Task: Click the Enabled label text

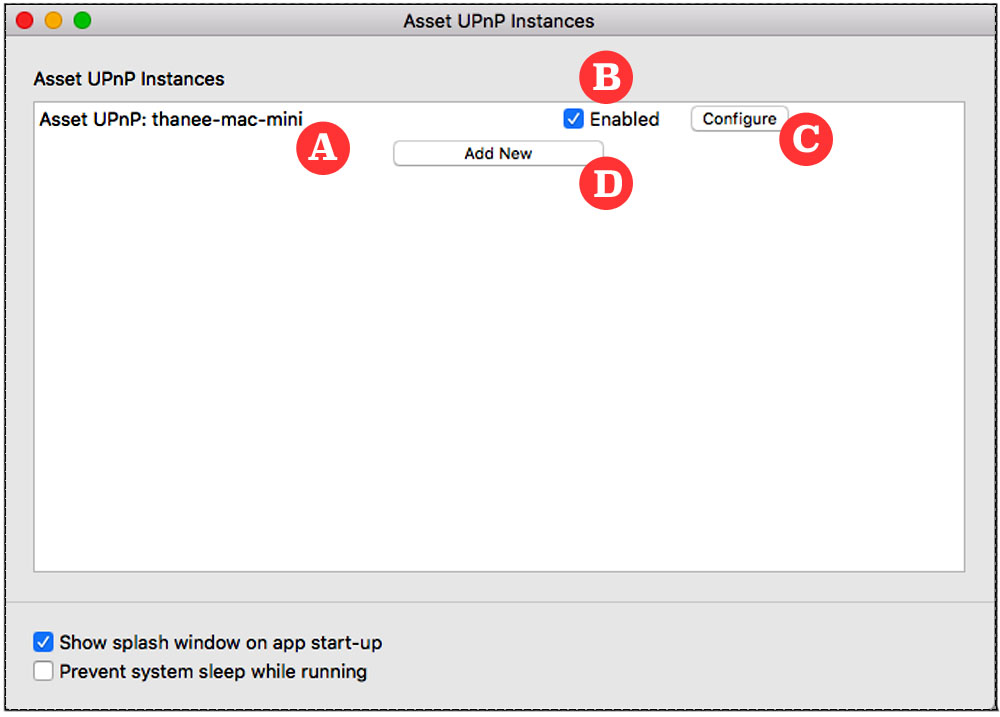Action: point(624,119)
